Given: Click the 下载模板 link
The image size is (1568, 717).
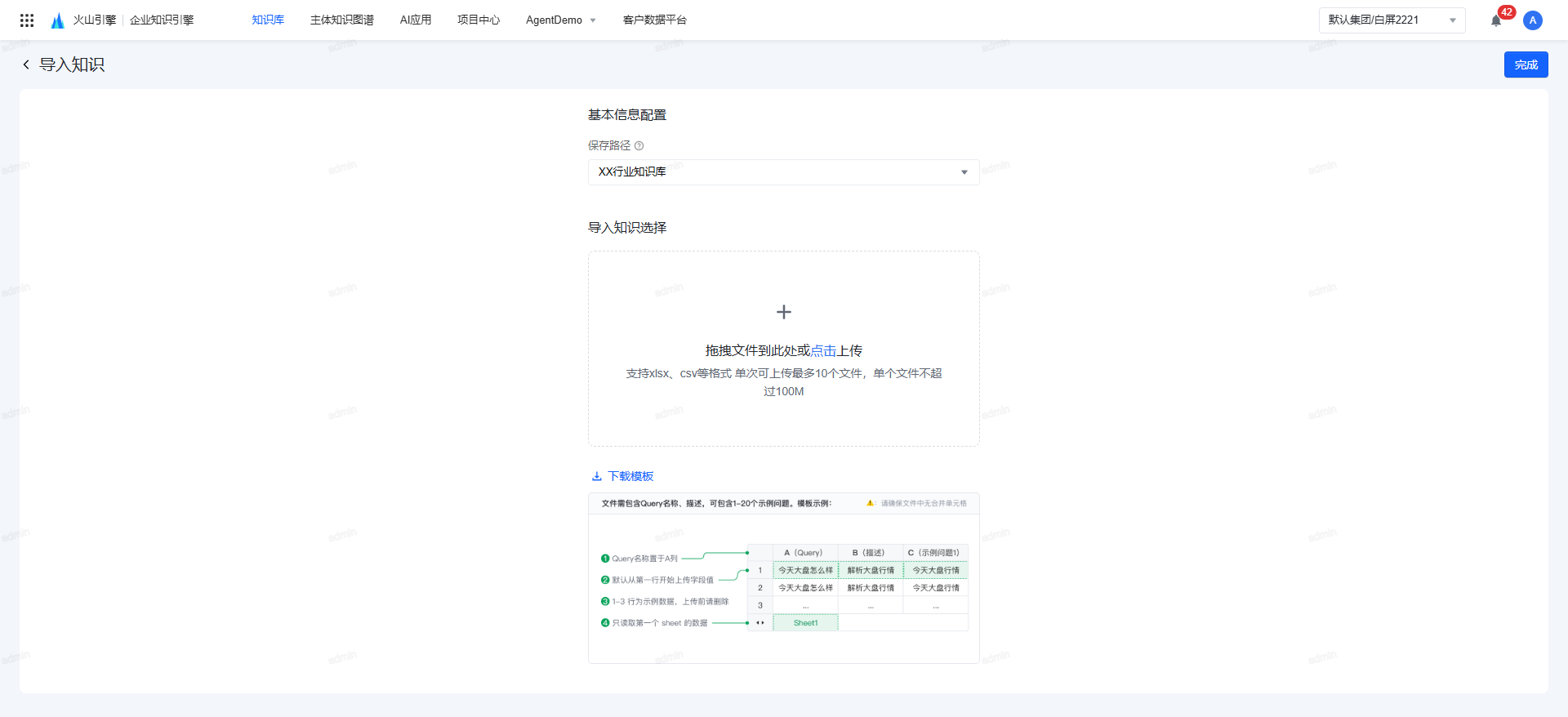Looking at the screenshot, I should (x=630, y=476).
